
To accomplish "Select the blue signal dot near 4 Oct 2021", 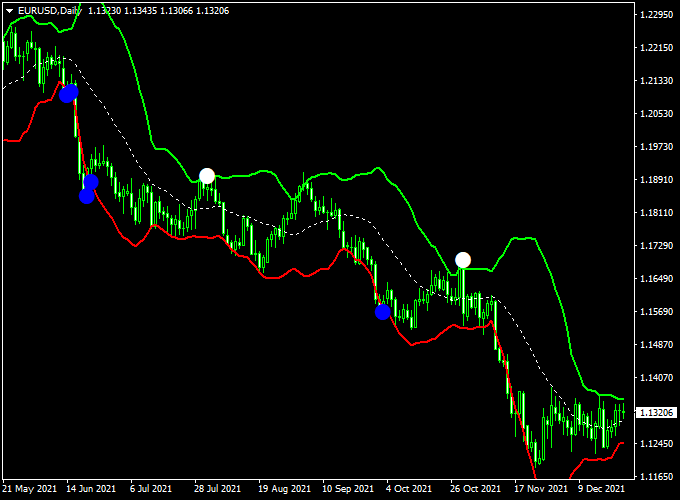I will [382, 312].
